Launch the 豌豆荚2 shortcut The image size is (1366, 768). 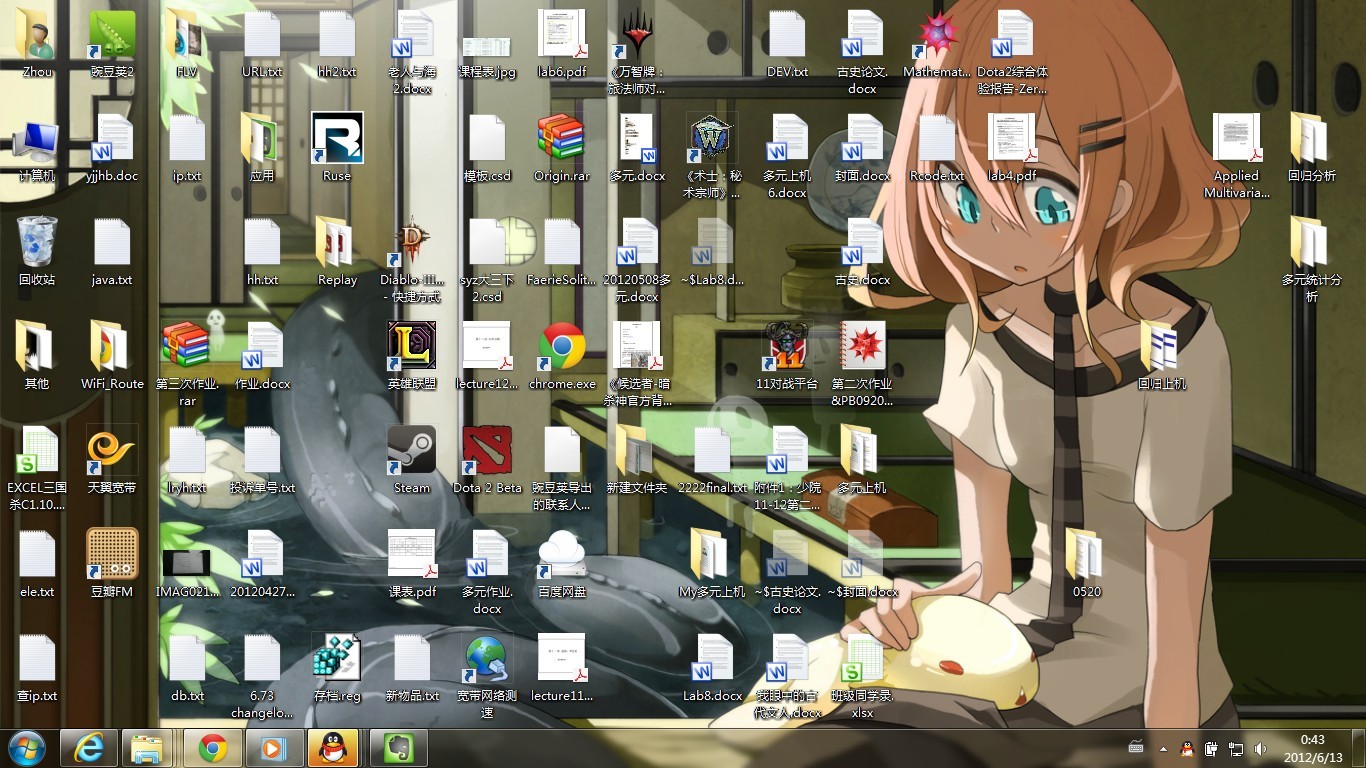(112, 34)
